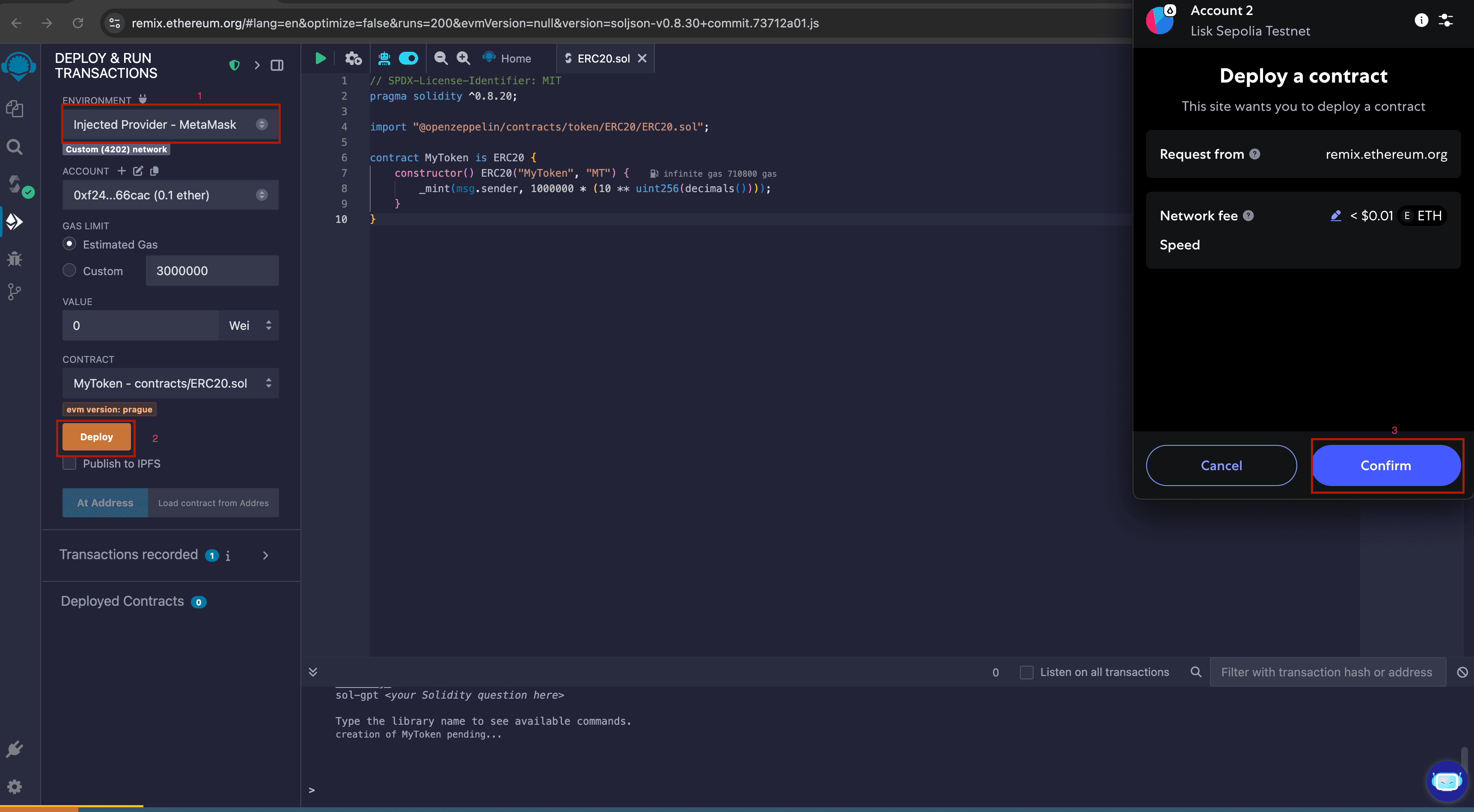Click the chevron next to shield icon
Image resolution: width=1474 pixels, height=812 pixels.
click(257, 65)
